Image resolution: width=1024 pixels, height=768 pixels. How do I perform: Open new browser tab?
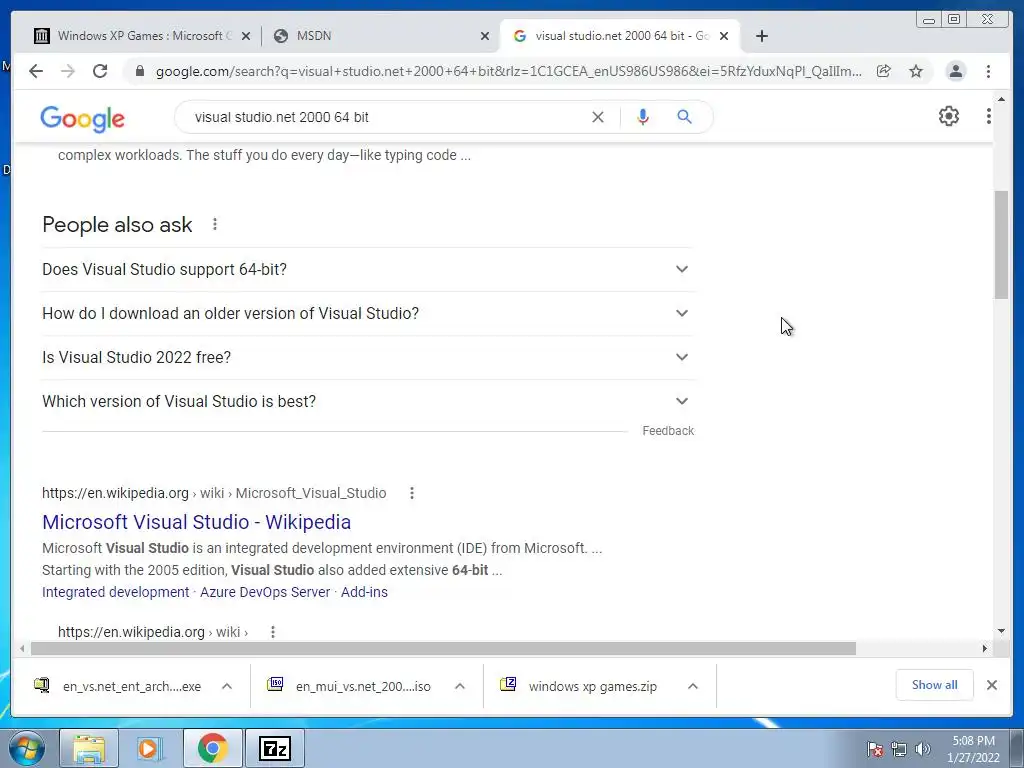761,36
